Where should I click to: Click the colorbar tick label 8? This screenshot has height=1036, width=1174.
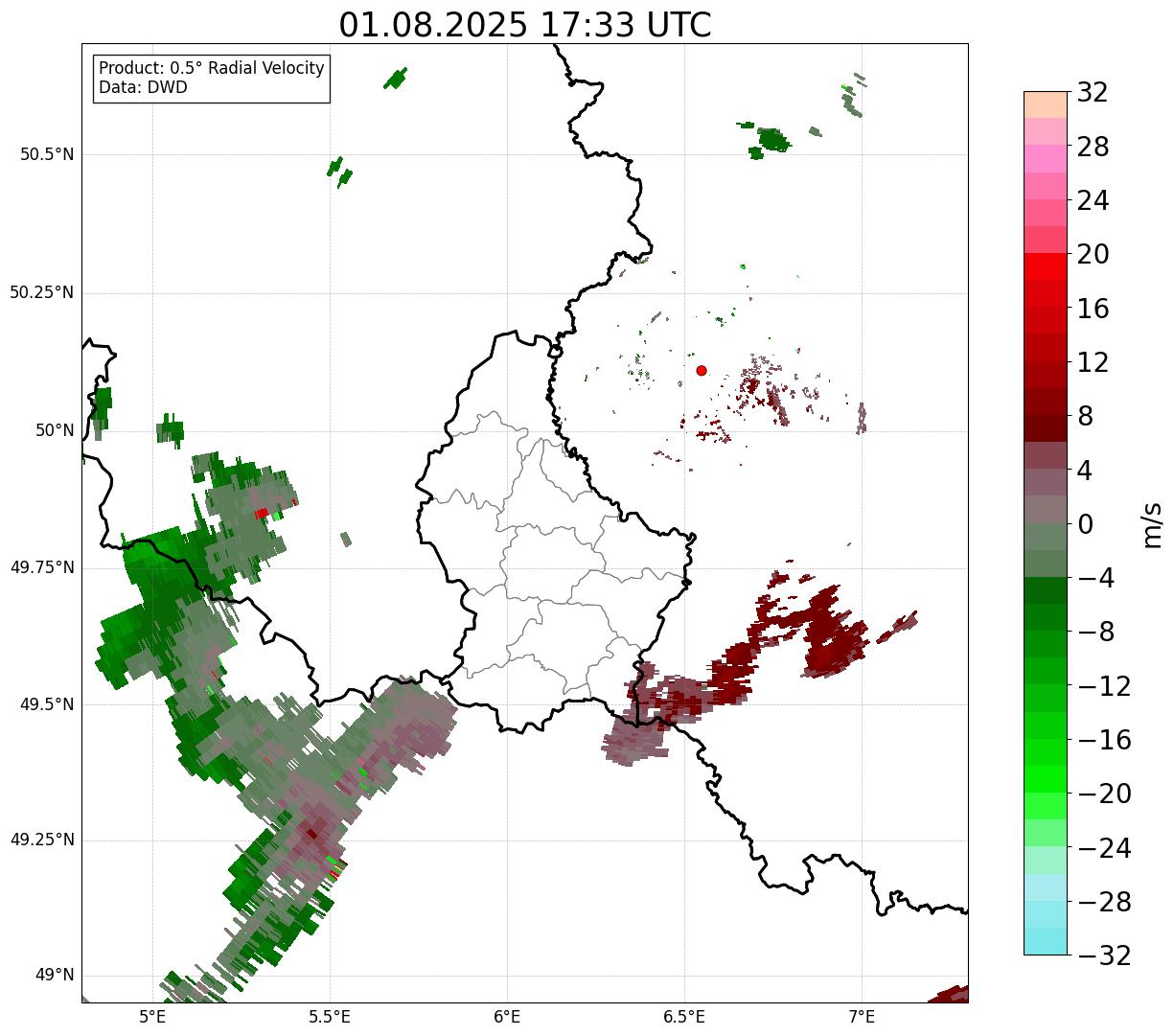(x=1085, y=417)
